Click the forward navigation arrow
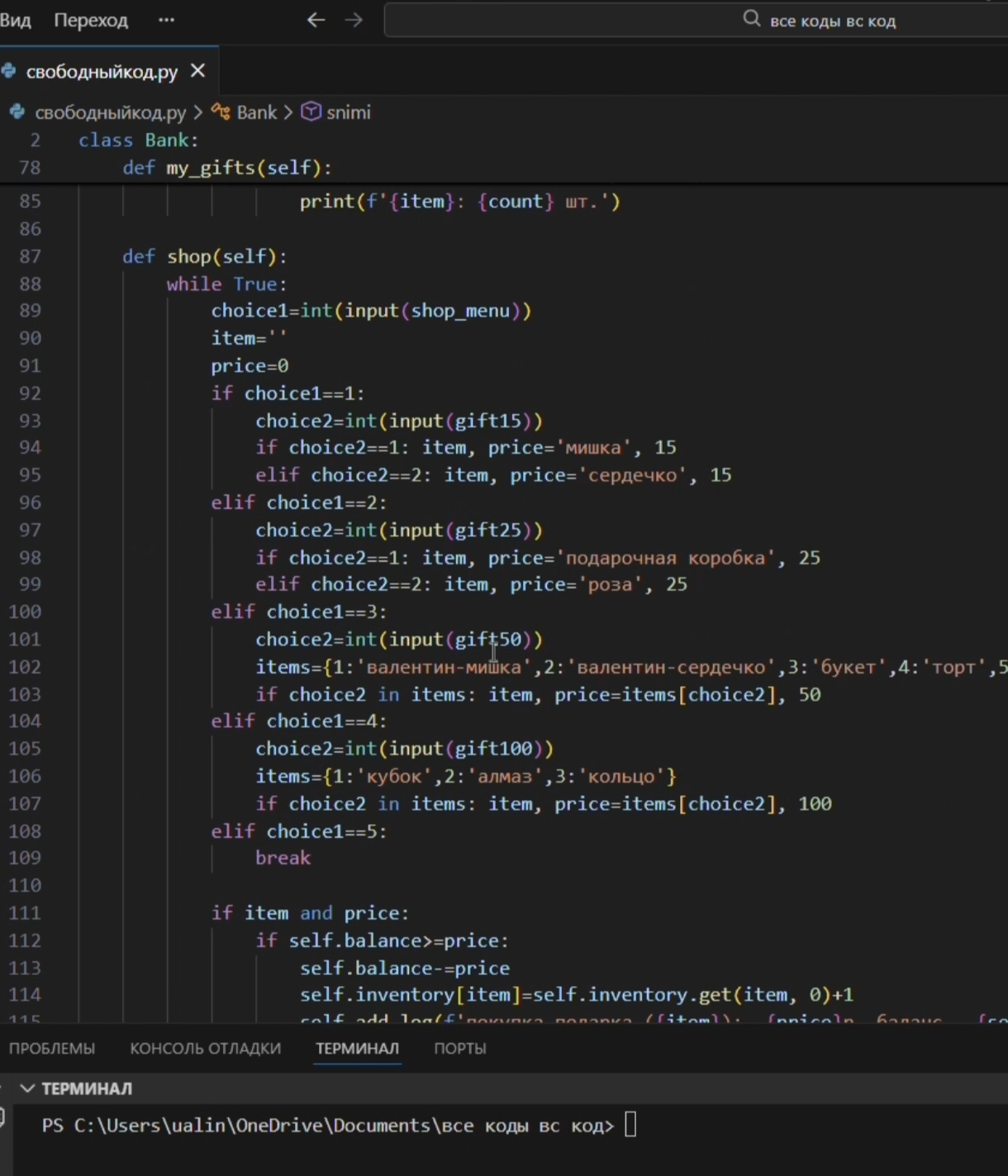This screenshot has width=1008, height=1176. [354, 20]
